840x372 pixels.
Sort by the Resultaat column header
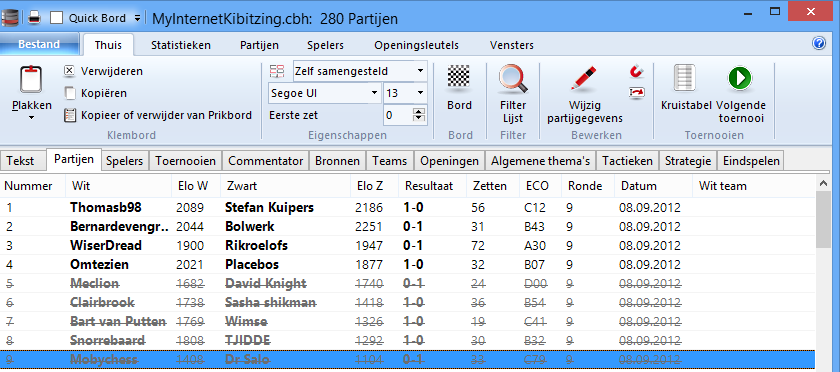(x=433, y=187)
